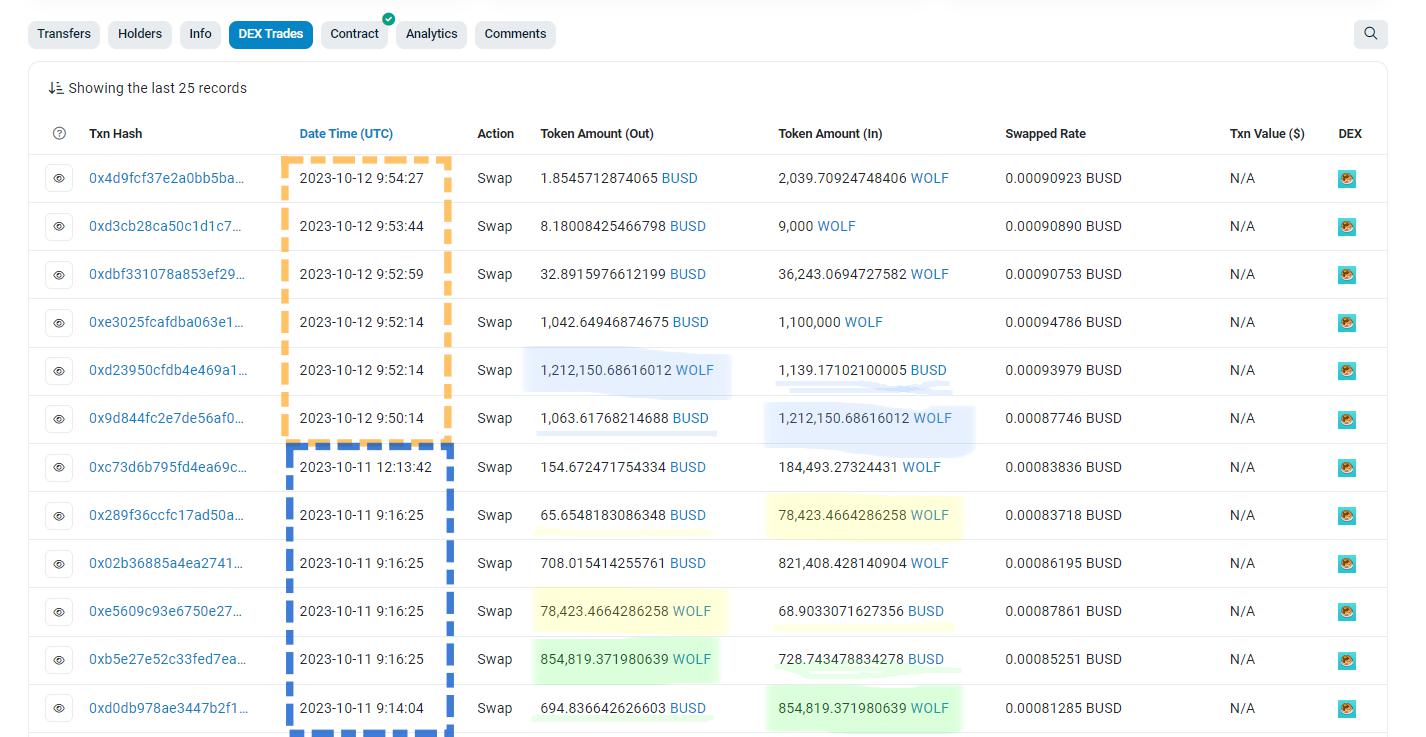Open the search icon button

click(1370, 34)
